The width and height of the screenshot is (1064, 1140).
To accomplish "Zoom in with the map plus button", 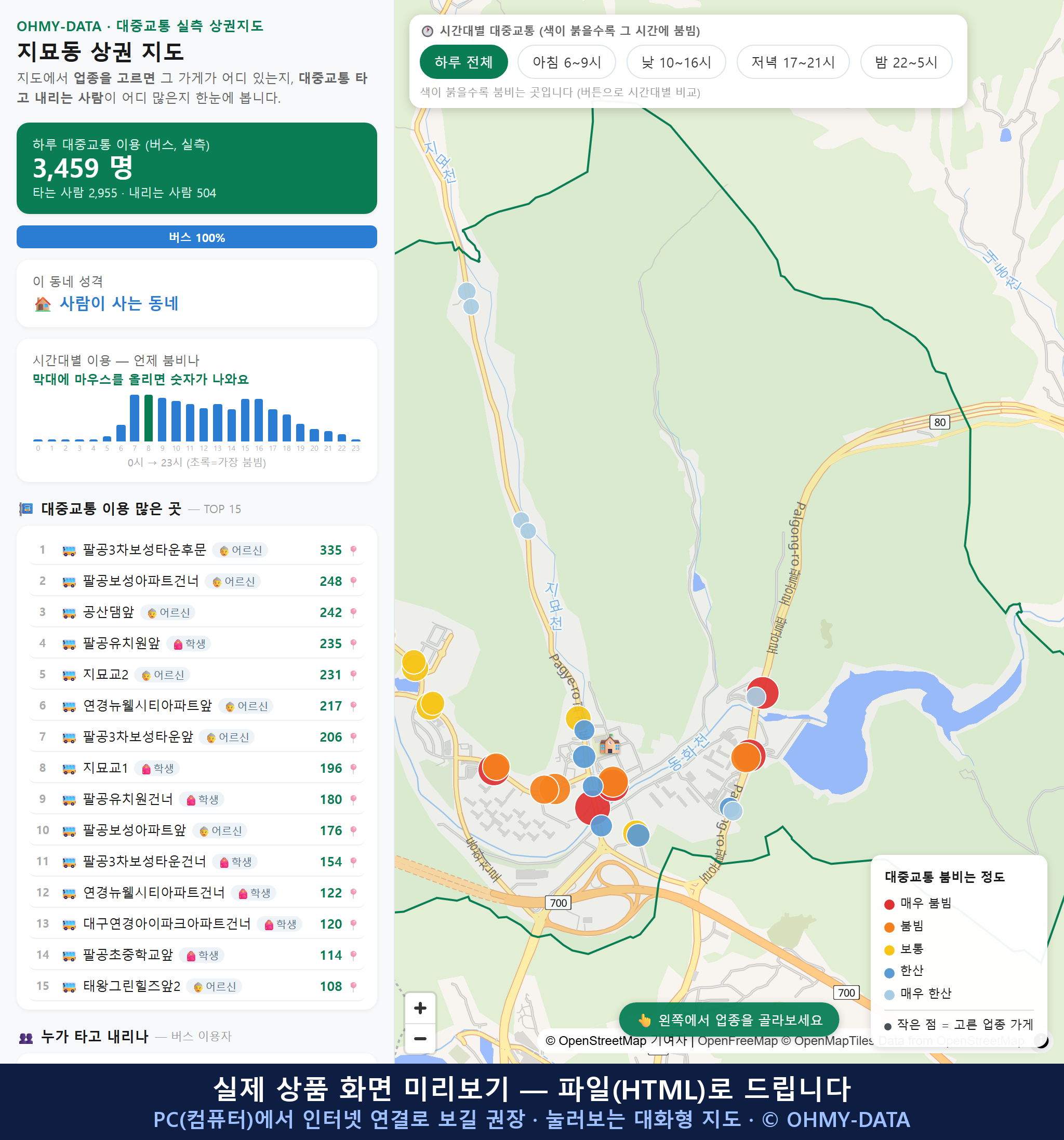I will tap(420, 1008).
